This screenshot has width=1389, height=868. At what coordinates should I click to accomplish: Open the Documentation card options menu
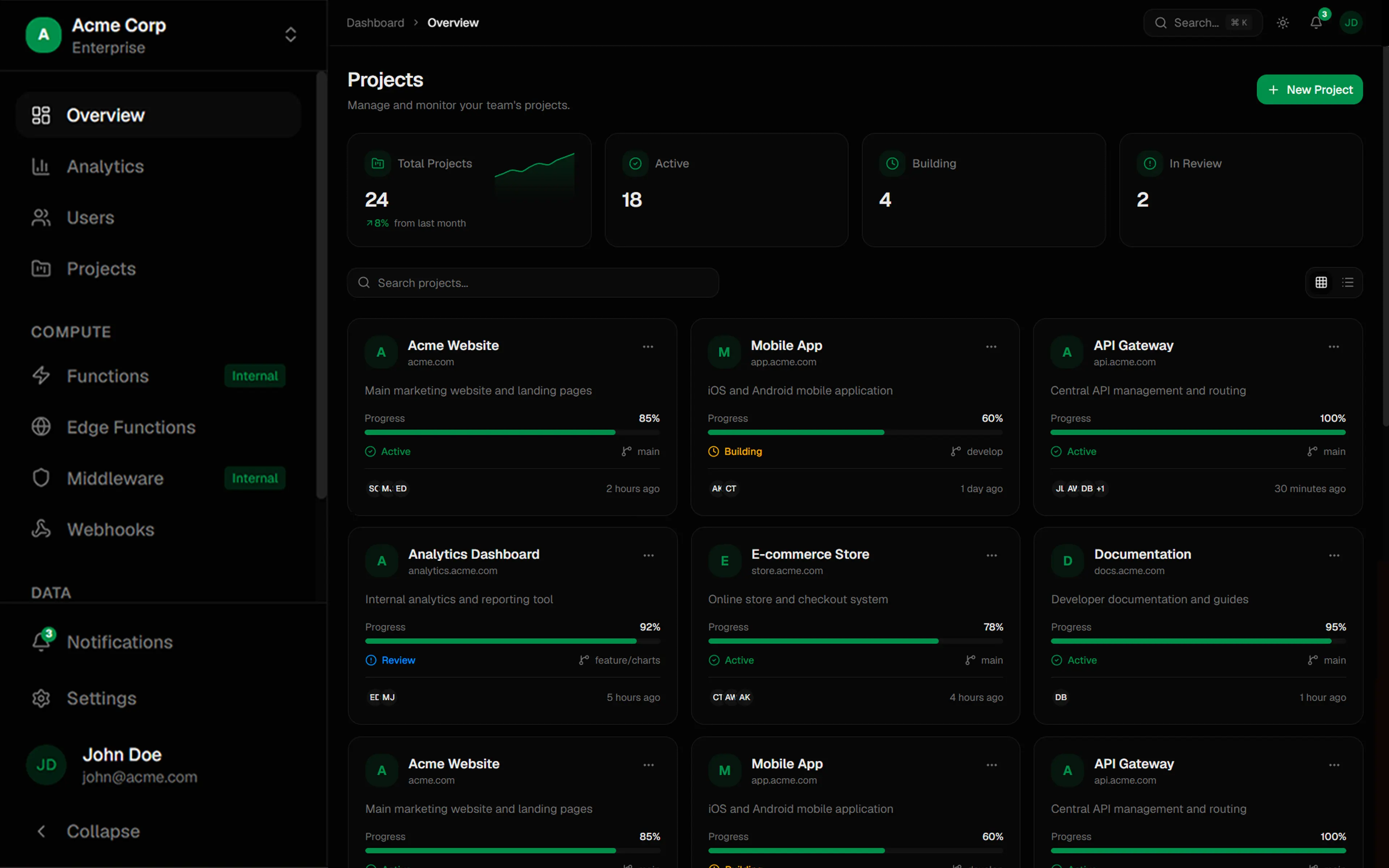[x=1334, y=555]
